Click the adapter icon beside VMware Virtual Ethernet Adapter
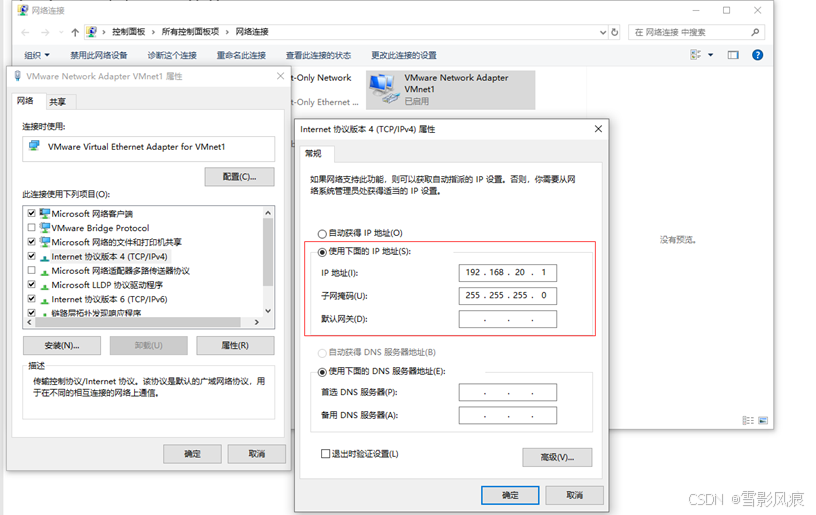 [x=34, y=146]
